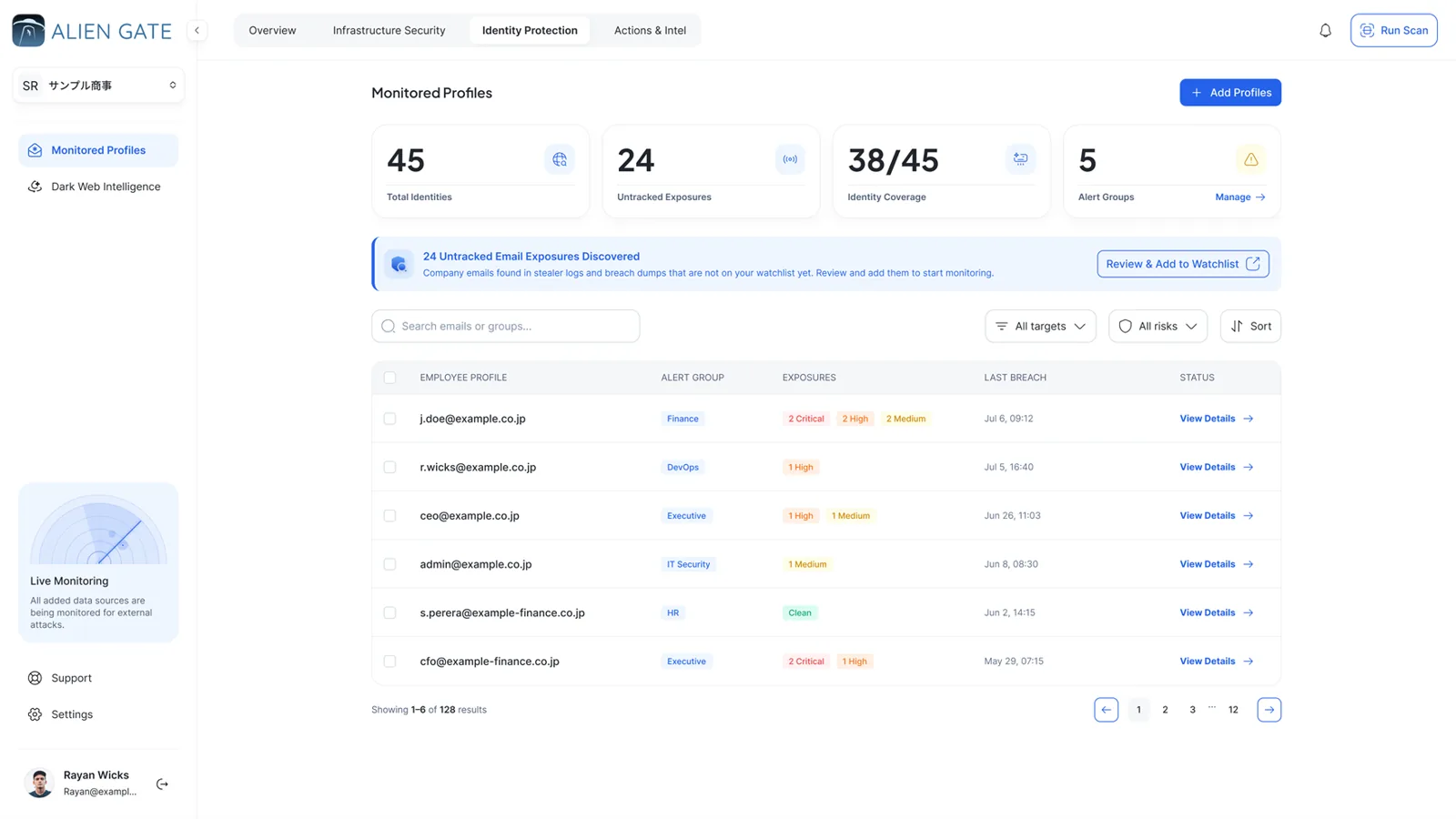Click the Alien Gate logo icon
The height and width of the screenshot is (819, 1456).
(28, 30)
